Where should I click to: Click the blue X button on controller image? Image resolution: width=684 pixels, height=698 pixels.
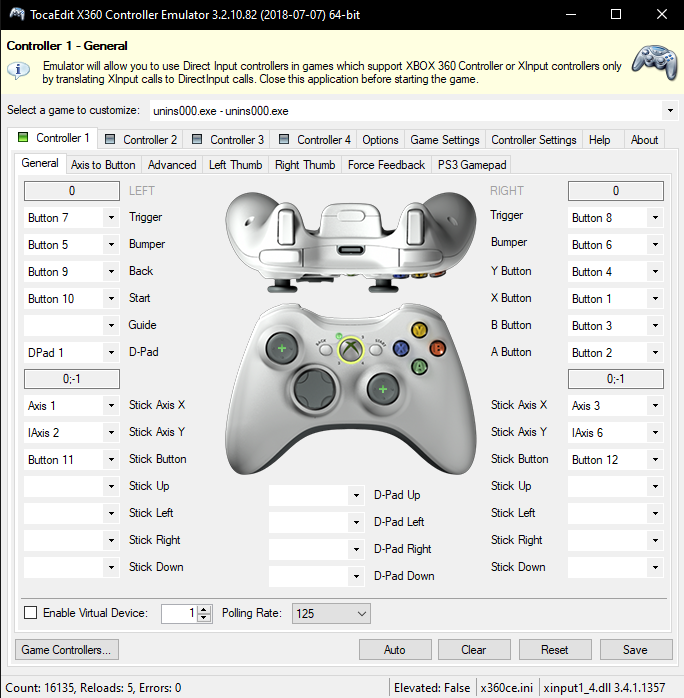click(401, 349)
